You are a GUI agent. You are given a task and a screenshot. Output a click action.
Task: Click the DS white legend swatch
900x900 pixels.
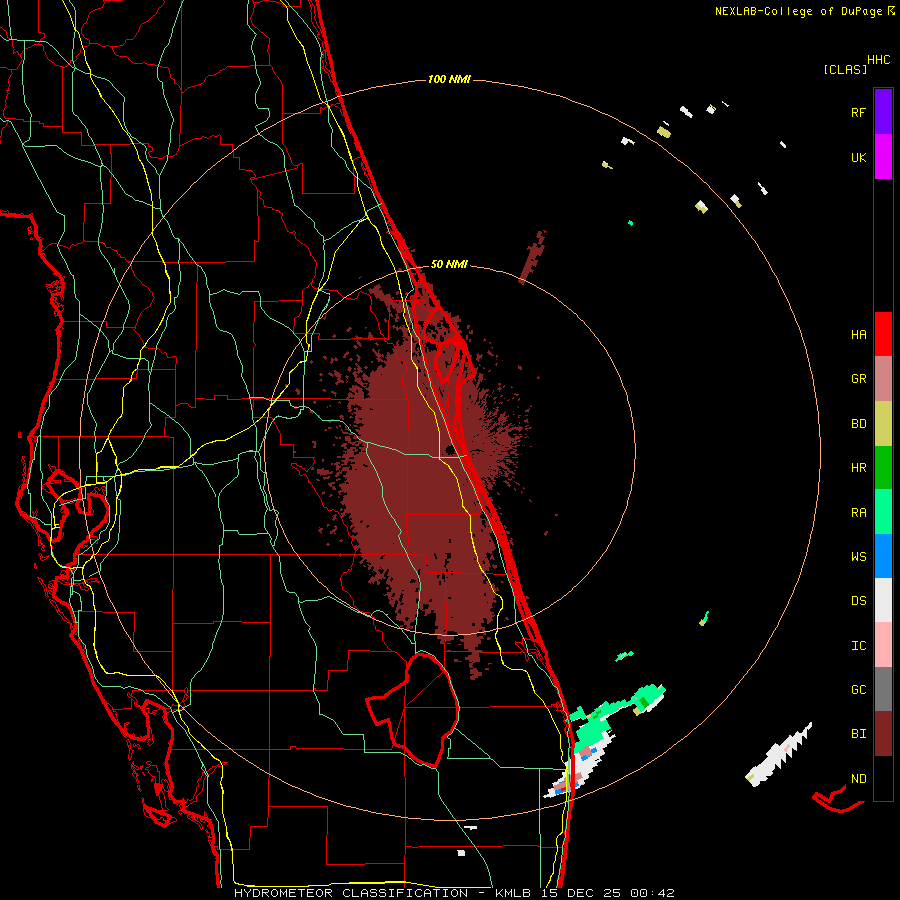click(883, 600)
